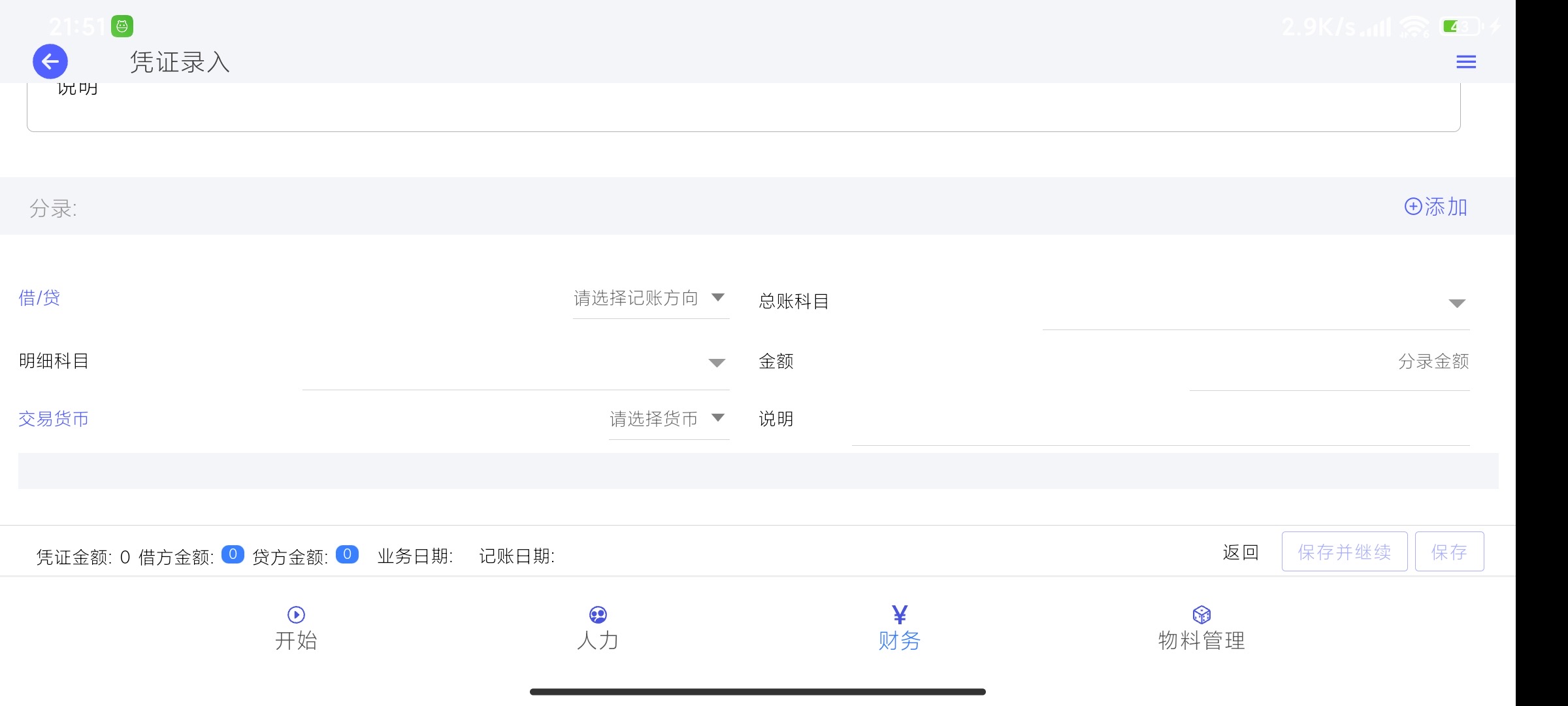Expand the 总账科目 dropdown arrow
Screen dimensions: 1568x706
(1456, 303)
